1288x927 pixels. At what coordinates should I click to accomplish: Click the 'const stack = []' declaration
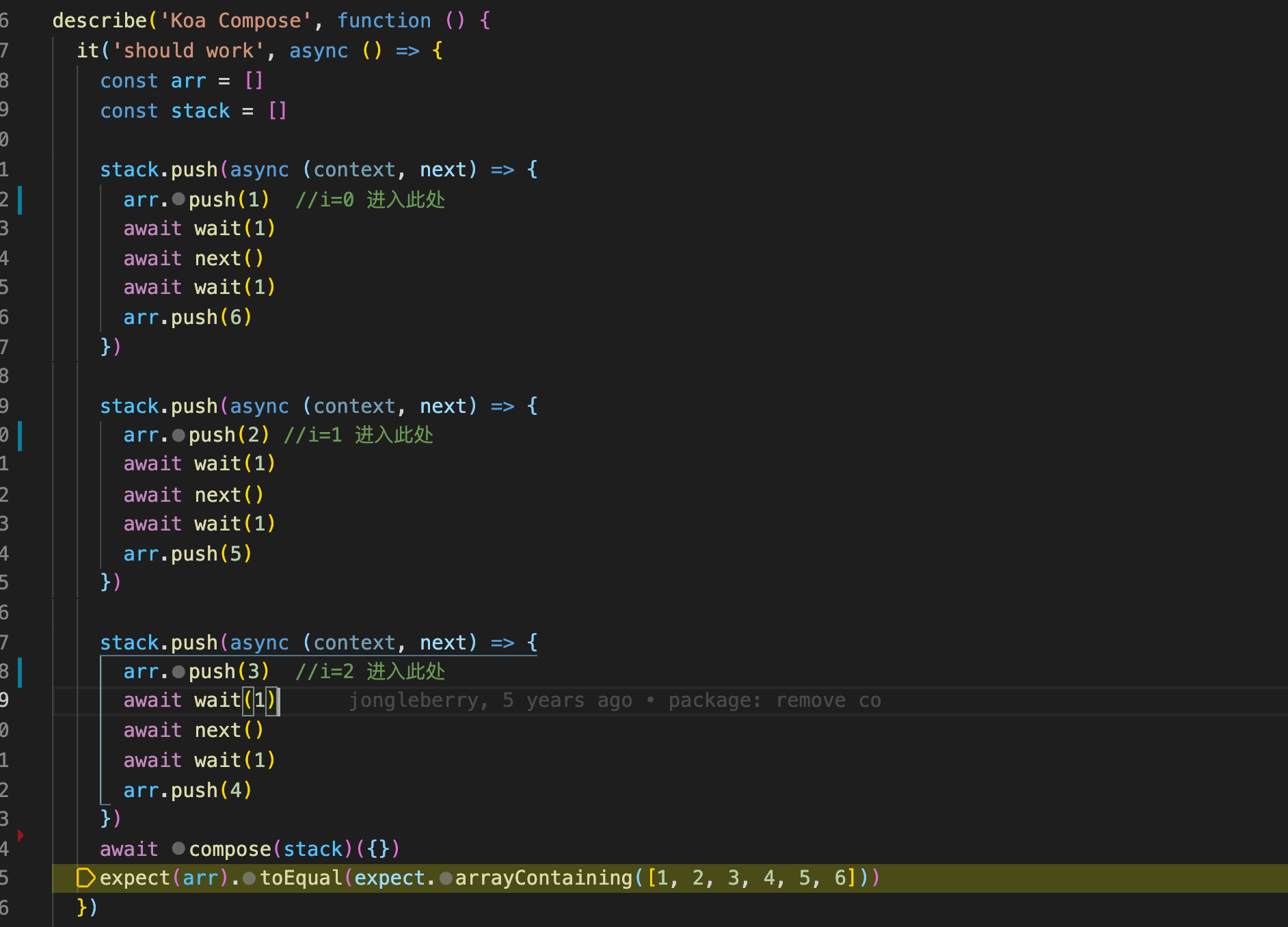193,111
